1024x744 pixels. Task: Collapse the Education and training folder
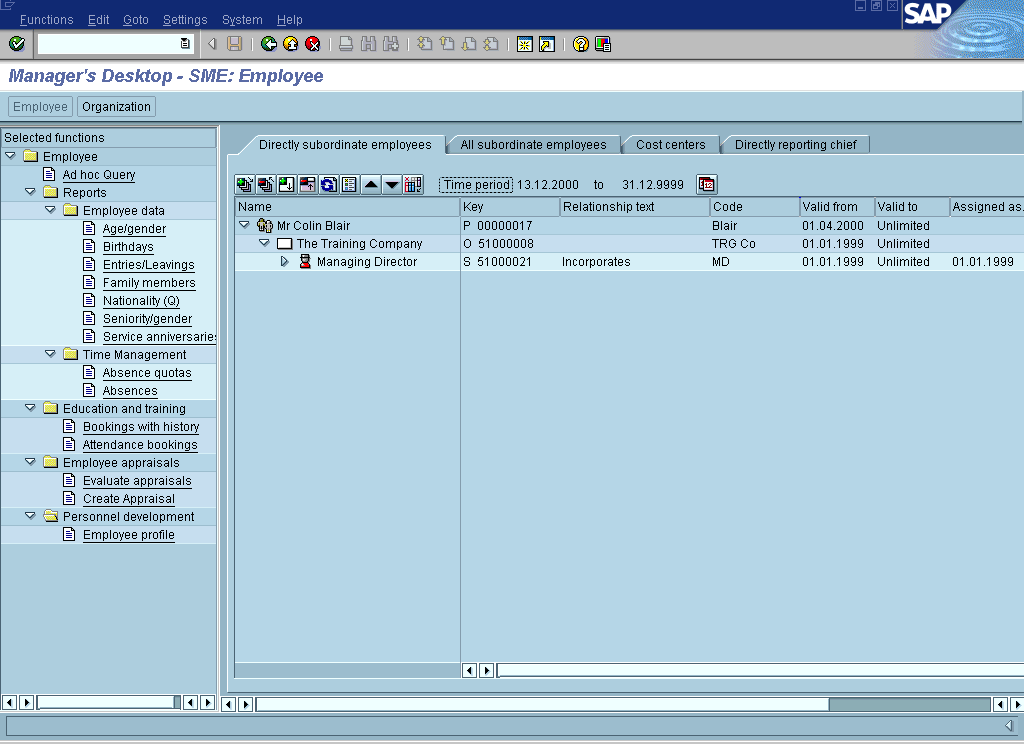tap(30, 408)
